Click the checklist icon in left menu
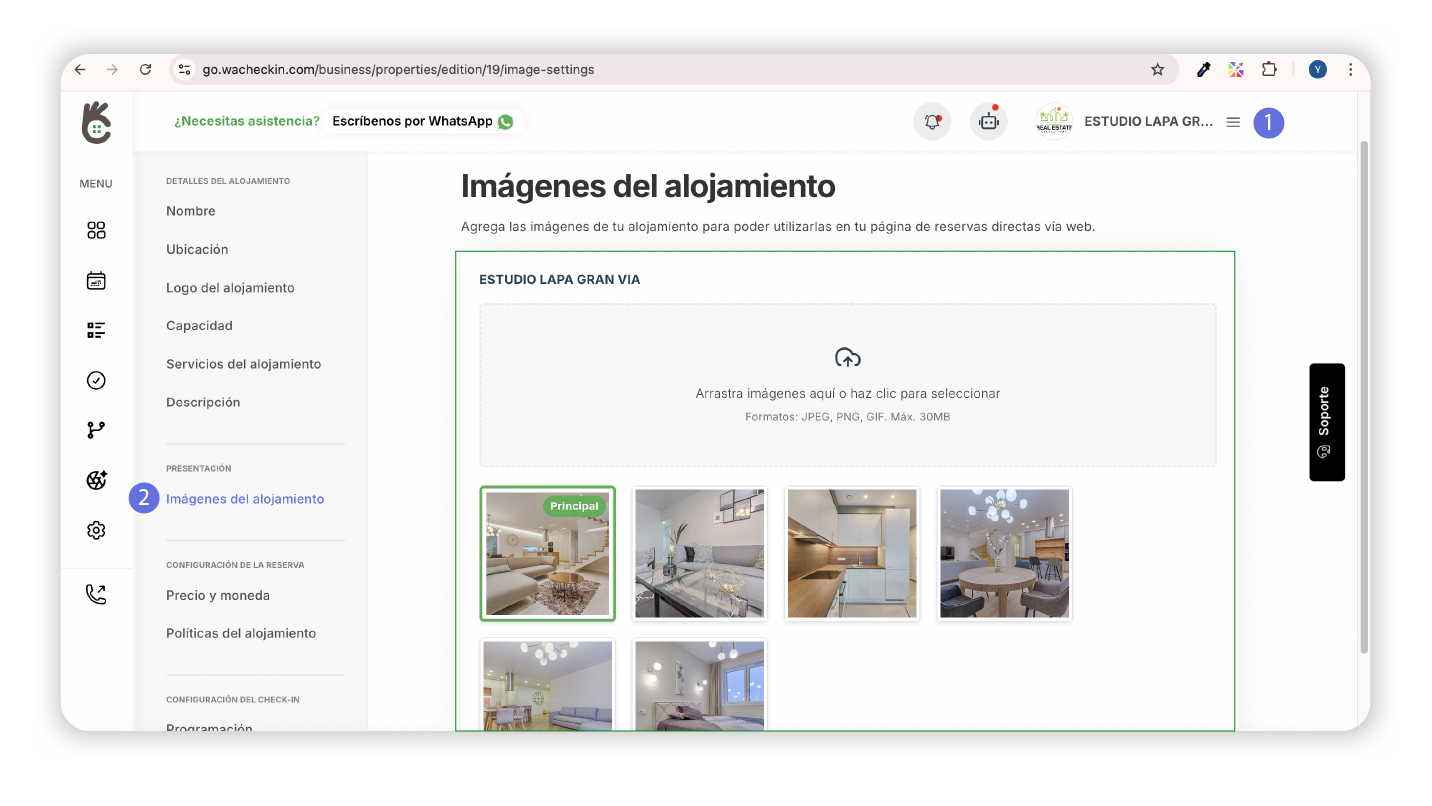The width and height of the screenshot is (1432, 806). click(96, 330)
